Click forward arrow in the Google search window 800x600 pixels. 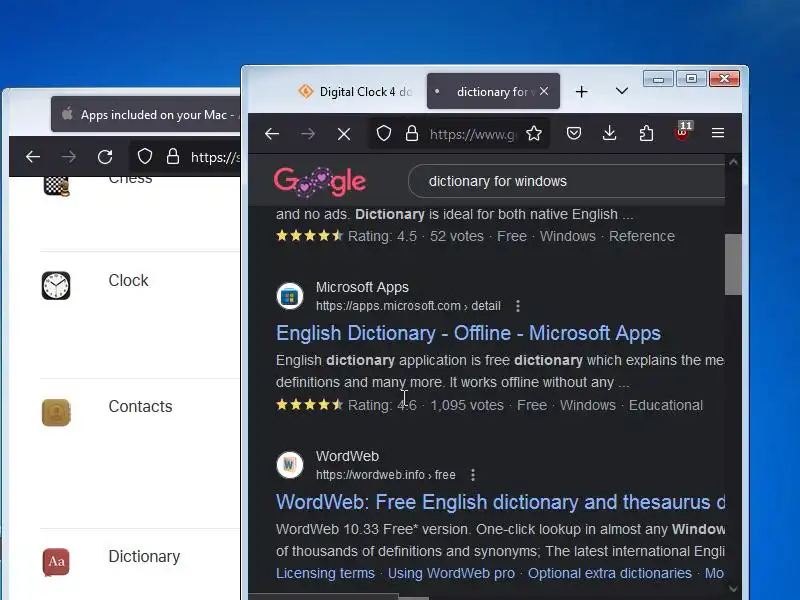tap(308, 134)
